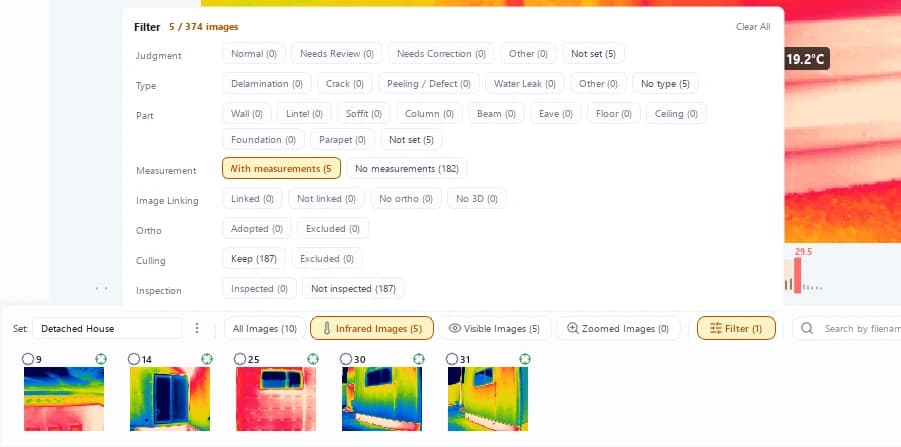Viewport: 901px width, 447px height.
Task: Select Delamination (0) type filter
Action: pyautogui.click(x=267, y=83)
